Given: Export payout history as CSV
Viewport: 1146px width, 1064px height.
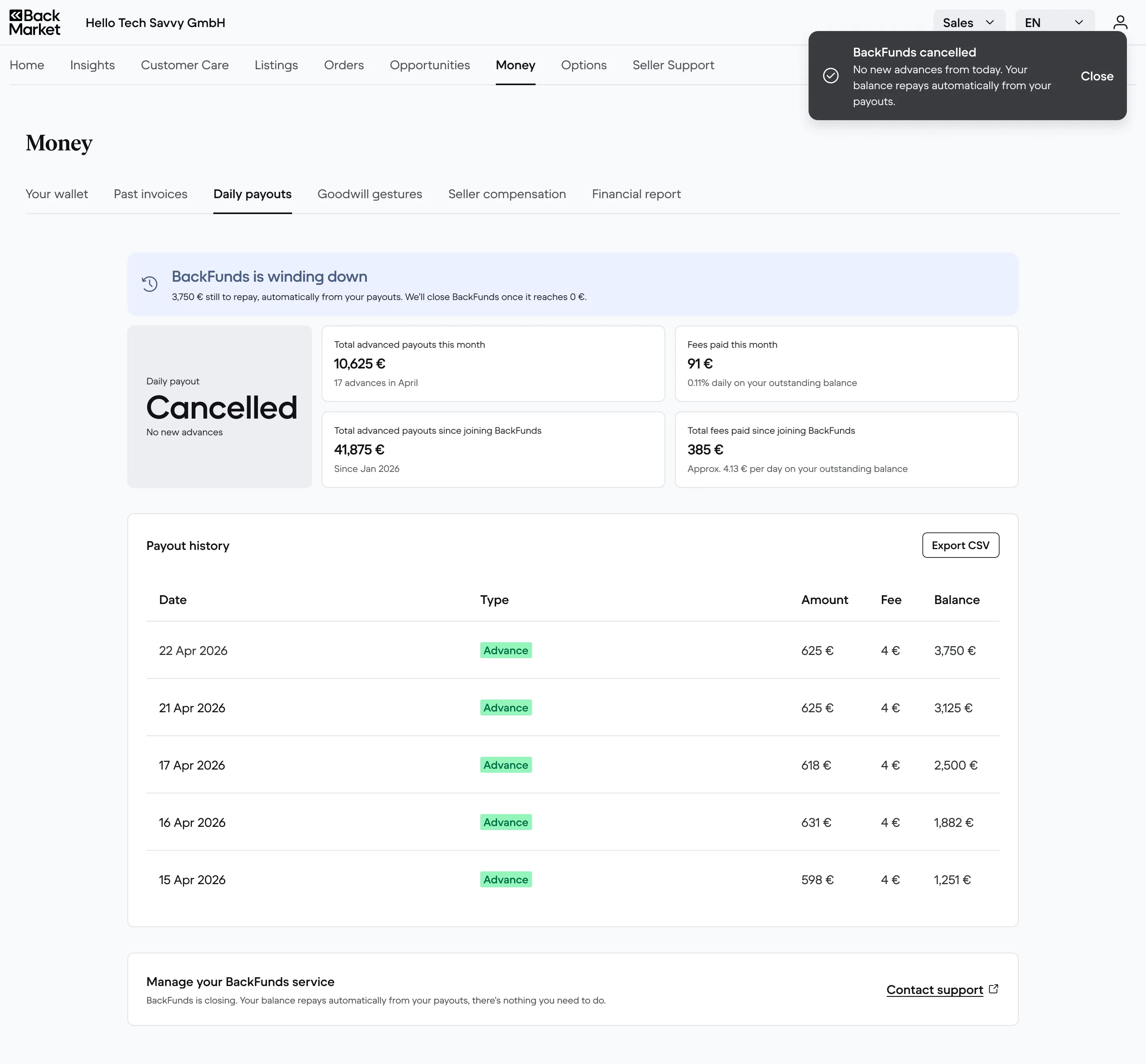Looking at the screenshot, I should tap(961, 545).
